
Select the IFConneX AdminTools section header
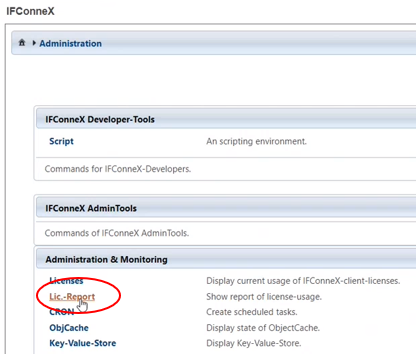[226, 208]
